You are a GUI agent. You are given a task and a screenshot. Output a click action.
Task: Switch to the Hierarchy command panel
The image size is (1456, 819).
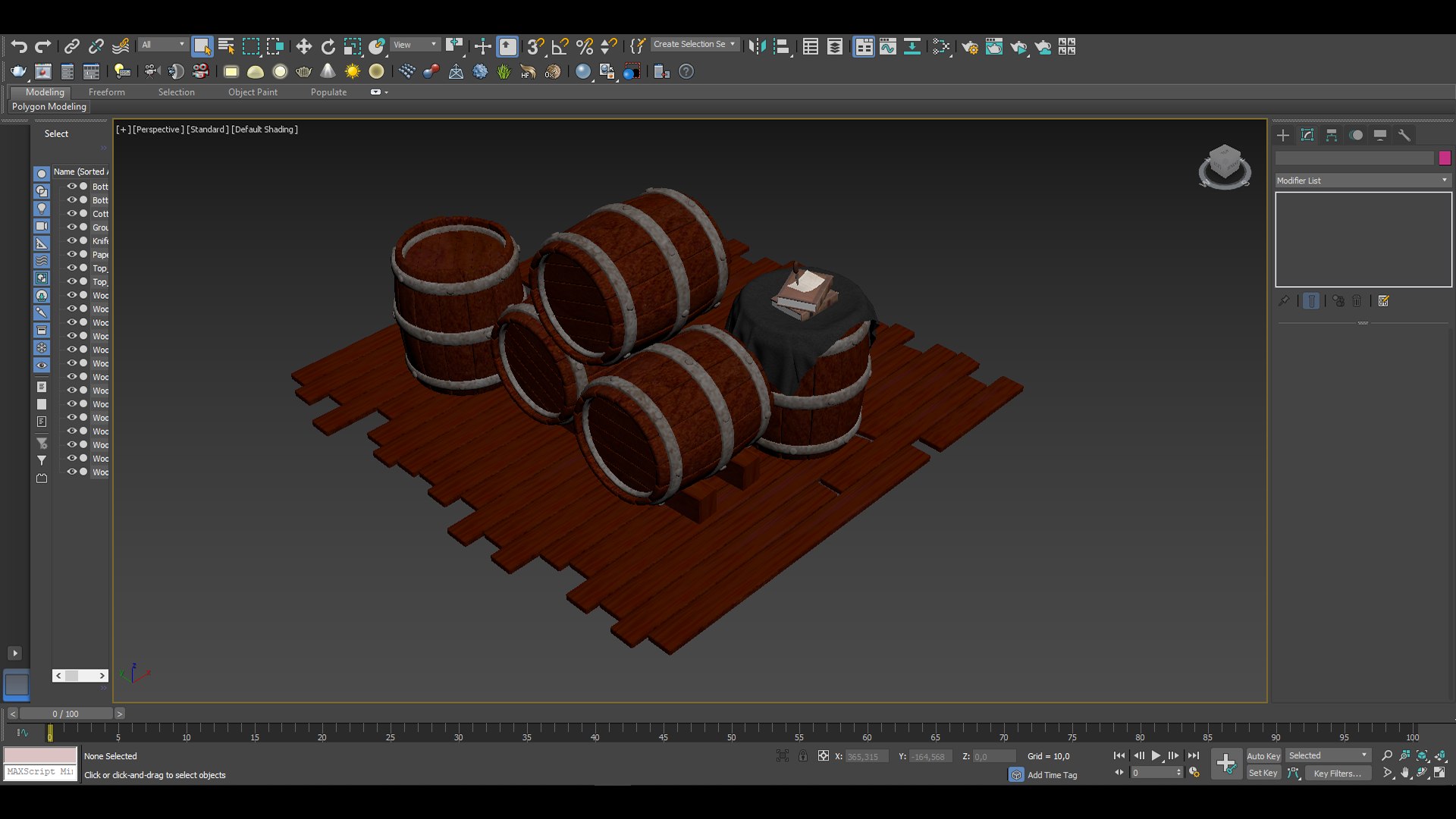pos(1332,135)
